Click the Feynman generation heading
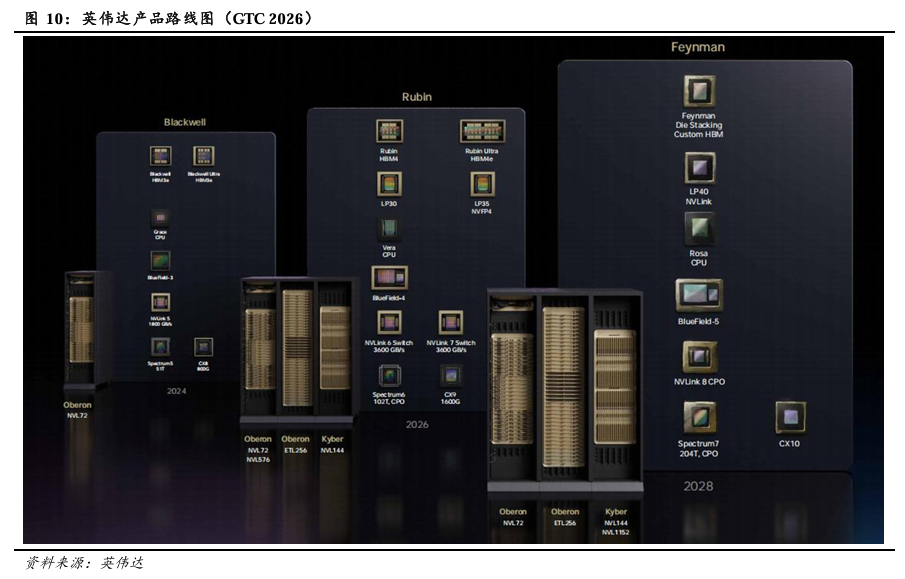 click(698, 47)
